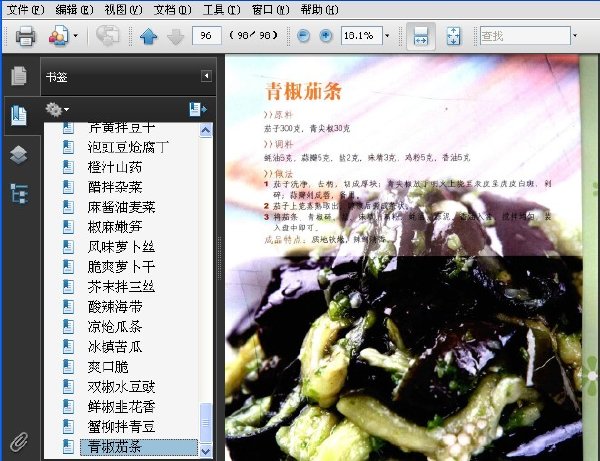
Task: Open bookmark 蟹柳拌青豆
Action: point(121,427)
